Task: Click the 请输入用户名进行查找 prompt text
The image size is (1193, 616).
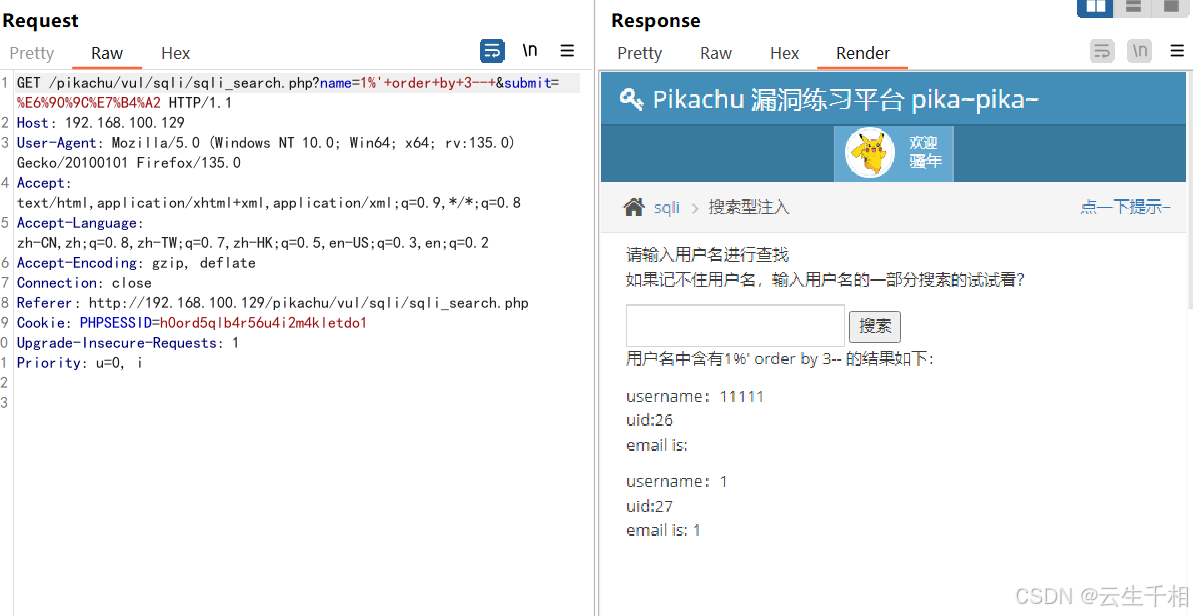Action: (x=708, y=255)
